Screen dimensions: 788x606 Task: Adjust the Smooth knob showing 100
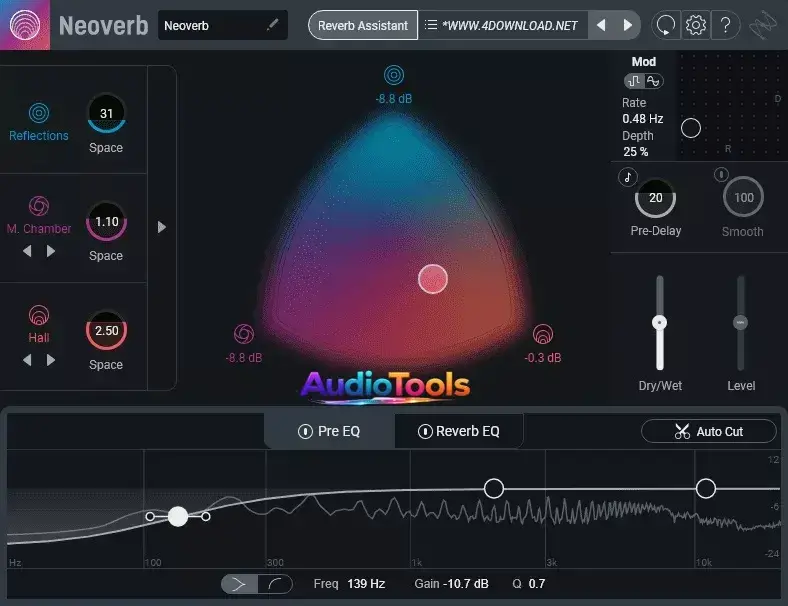[743, 197]
